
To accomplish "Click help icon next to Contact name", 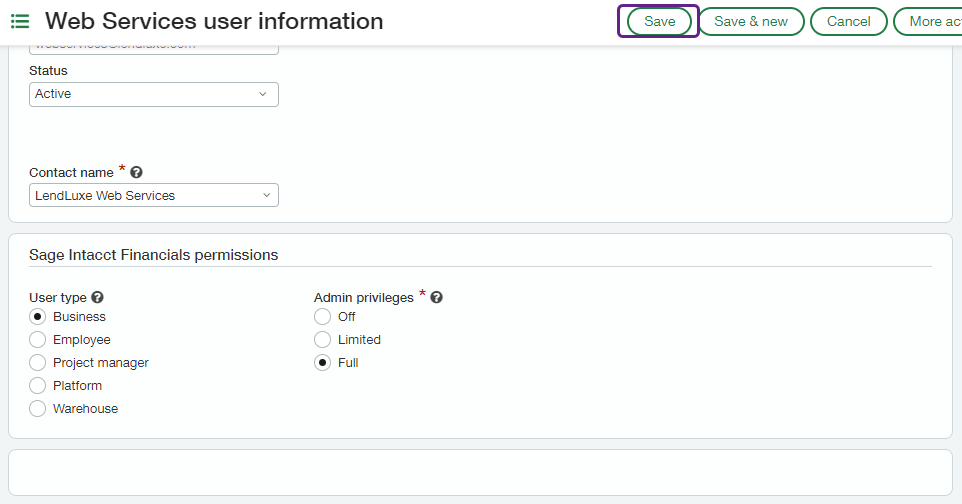I will tap(136, 172).
